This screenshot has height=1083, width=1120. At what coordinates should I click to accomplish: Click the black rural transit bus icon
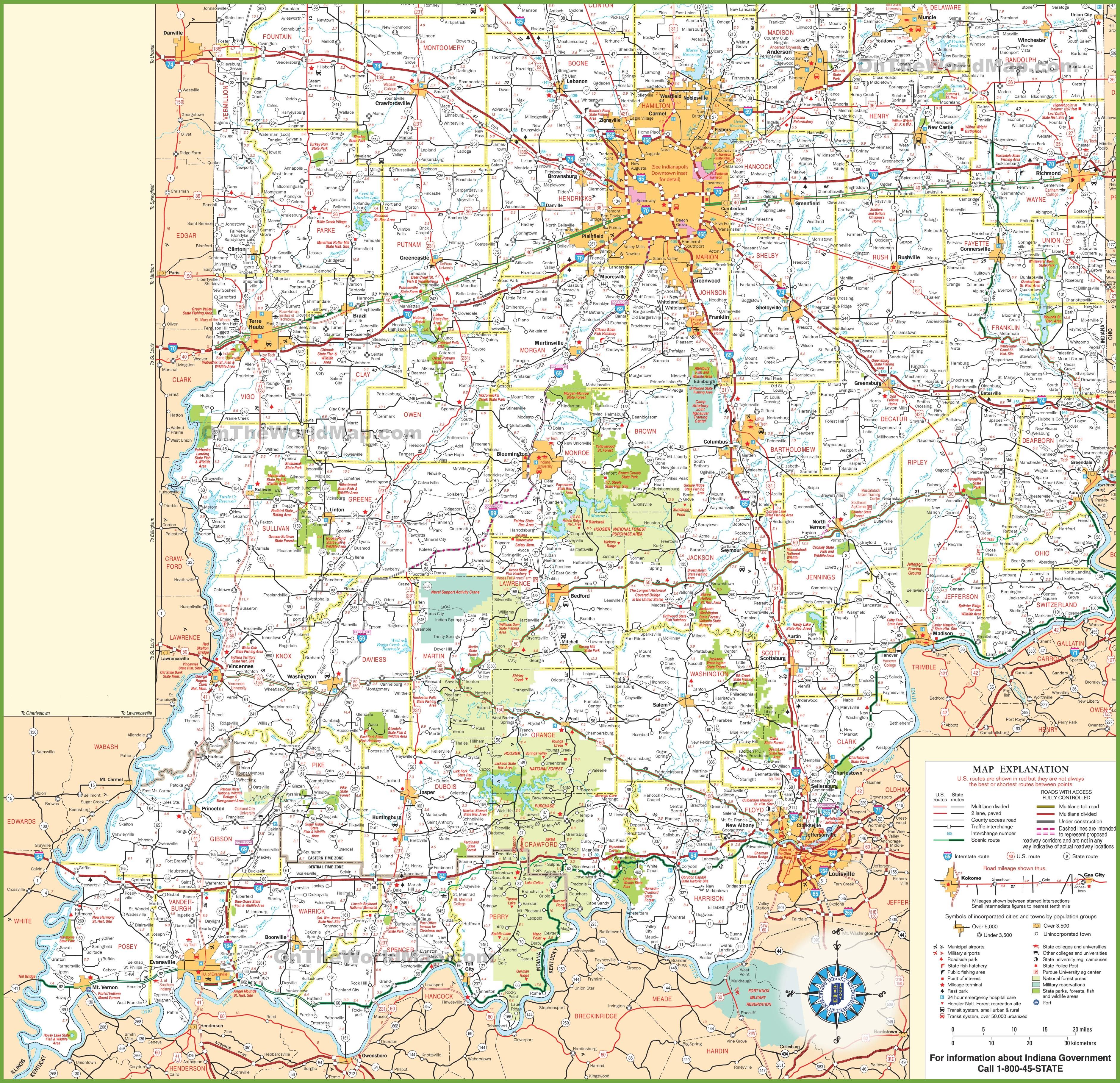coord(942,1010)
